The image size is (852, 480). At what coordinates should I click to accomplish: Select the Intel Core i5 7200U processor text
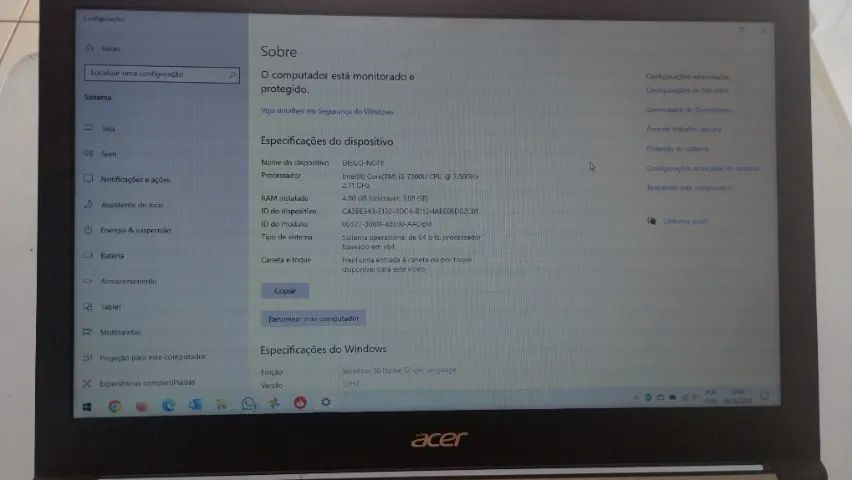tap(410, 181)
